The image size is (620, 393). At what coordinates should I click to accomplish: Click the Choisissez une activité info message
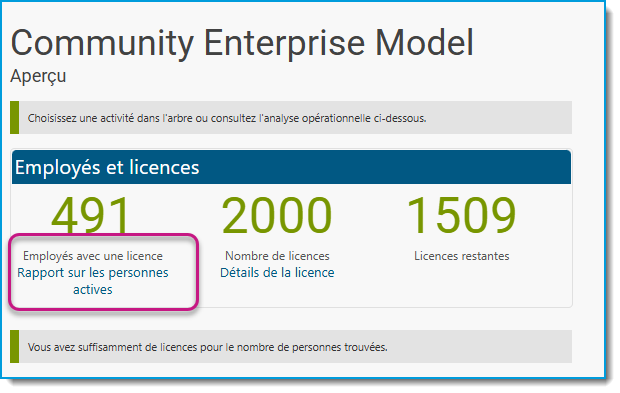(x=291, y=117)
